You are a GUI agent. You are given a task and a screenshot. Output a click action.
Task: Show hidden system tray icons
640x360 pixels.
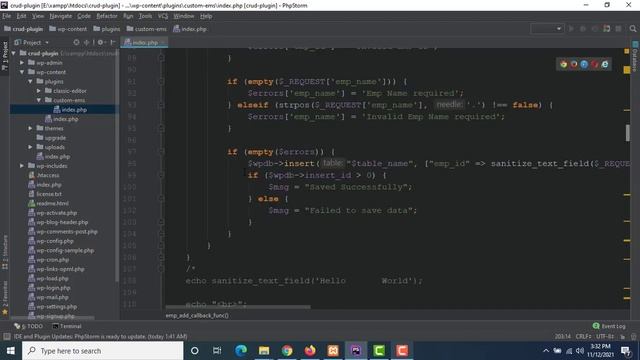[546, 351]
